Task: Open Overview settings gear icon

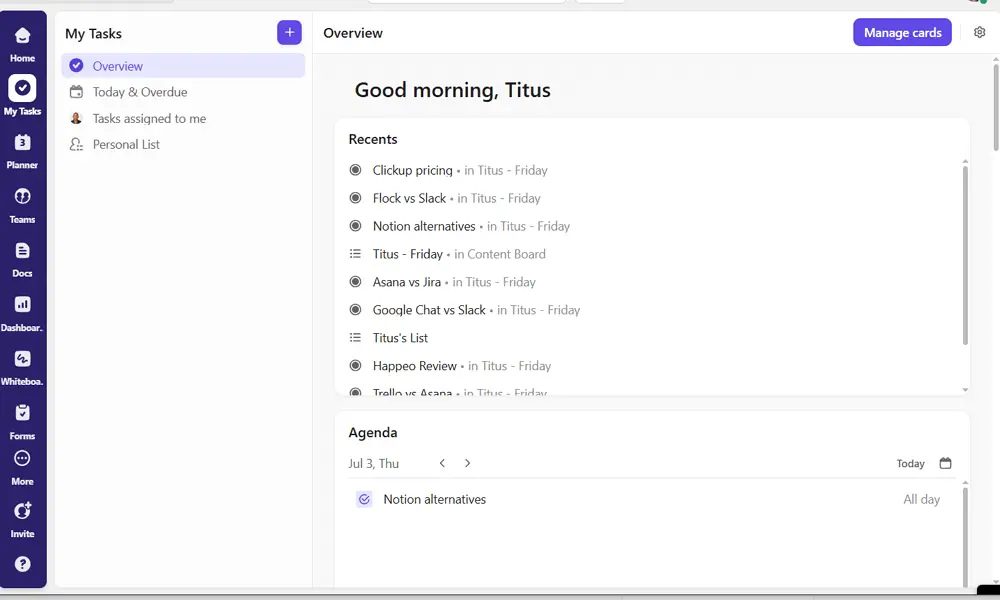Action: [980, 33]
